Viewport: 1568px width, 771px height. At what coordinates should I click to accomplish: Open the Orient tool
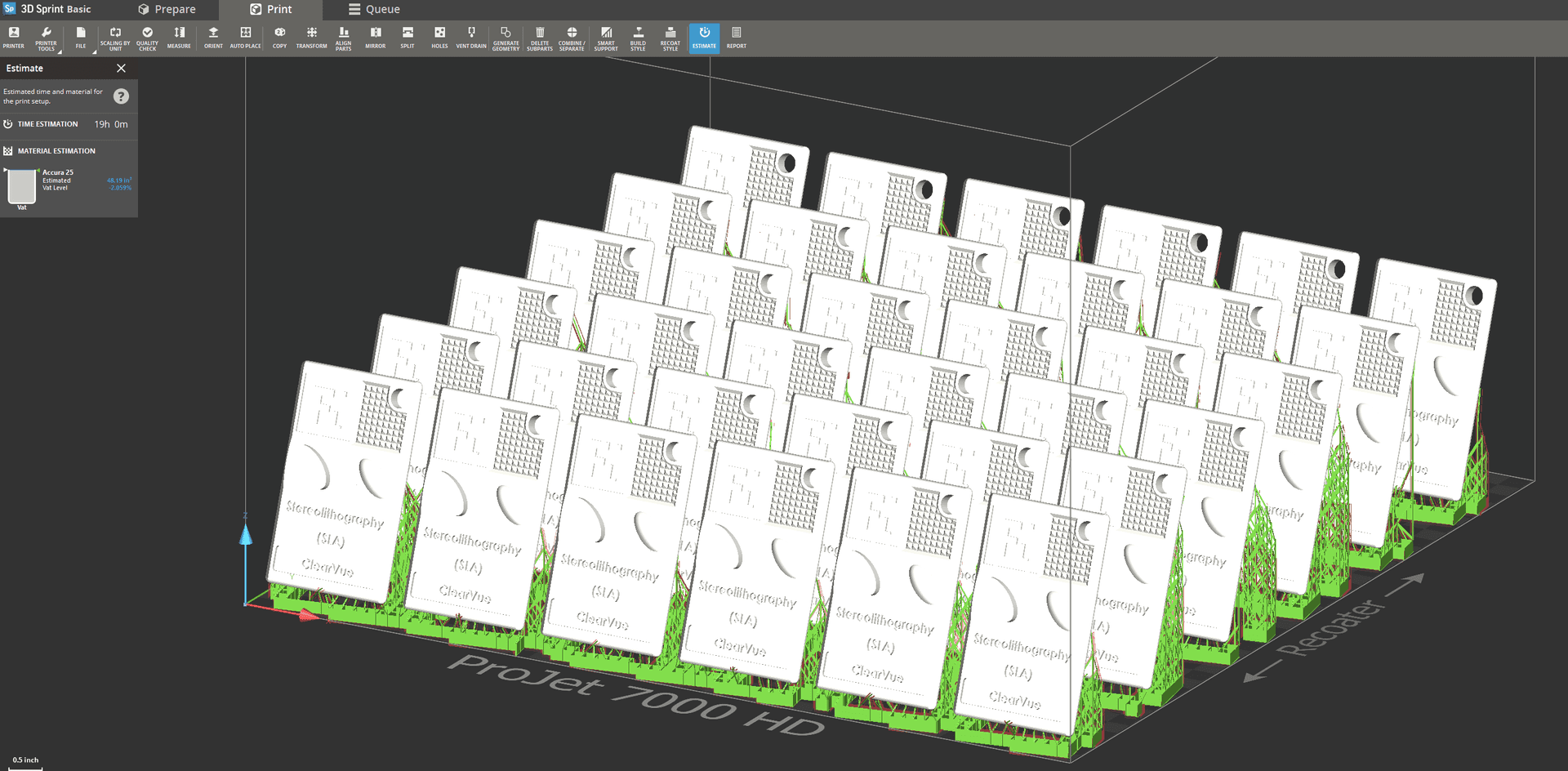[213, 38]
